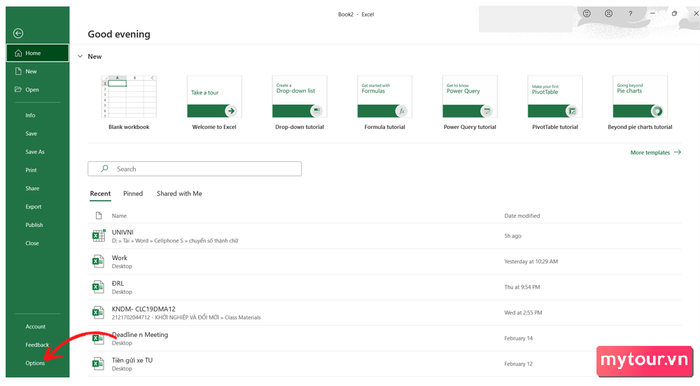Select the Home icon in sidebar

(x=18, y=53)
